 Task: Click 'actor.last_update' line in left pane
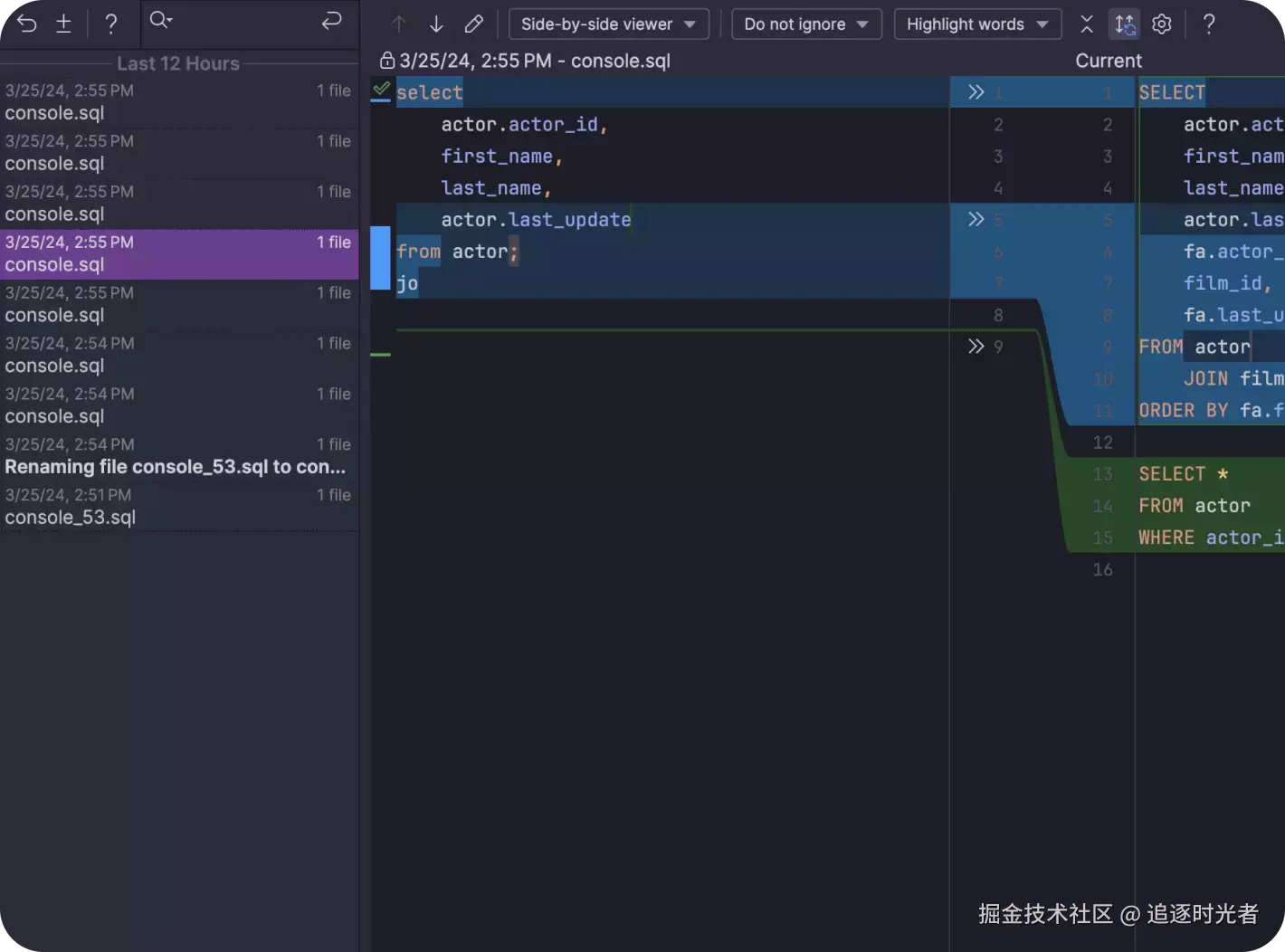(536, 219)
